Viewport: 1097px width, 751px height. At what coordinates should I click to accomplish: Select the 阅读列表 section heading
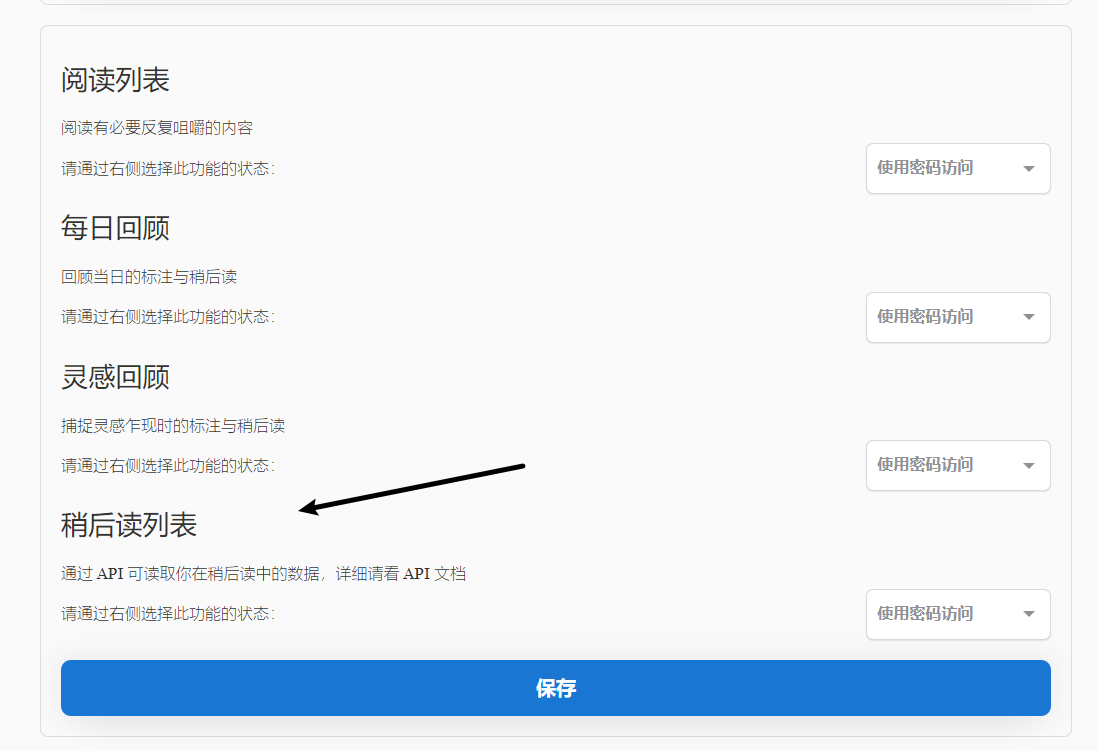pyautogui.click(x=113, y=78)
